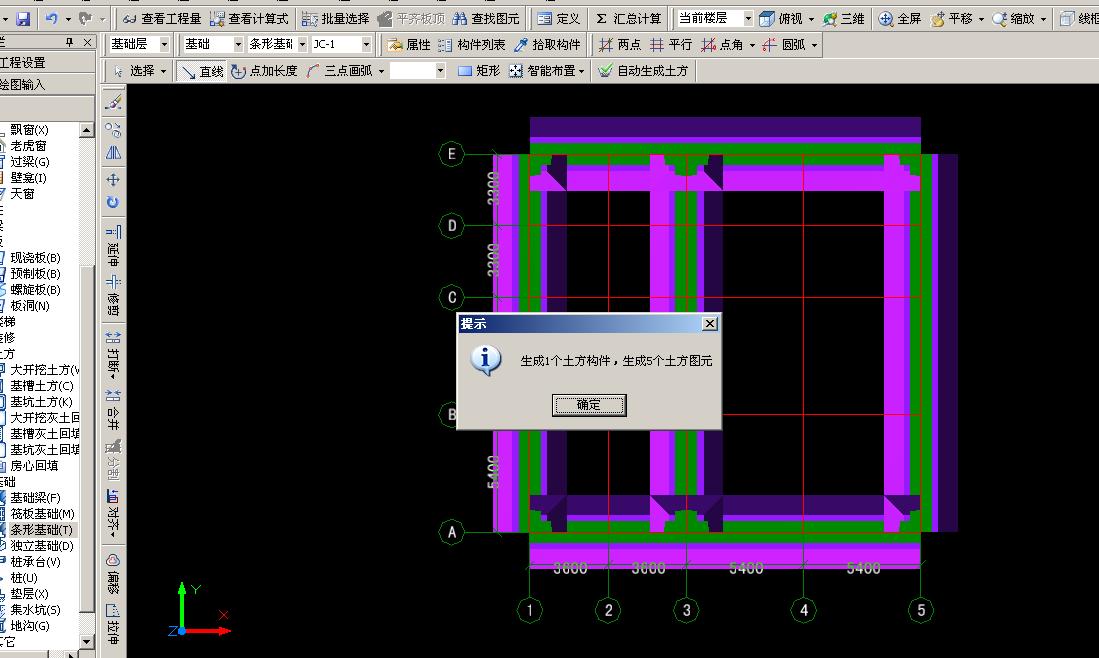Select the 缩放 zoom tool
Screen dimensions: 1099x658
pos(1013,19)
